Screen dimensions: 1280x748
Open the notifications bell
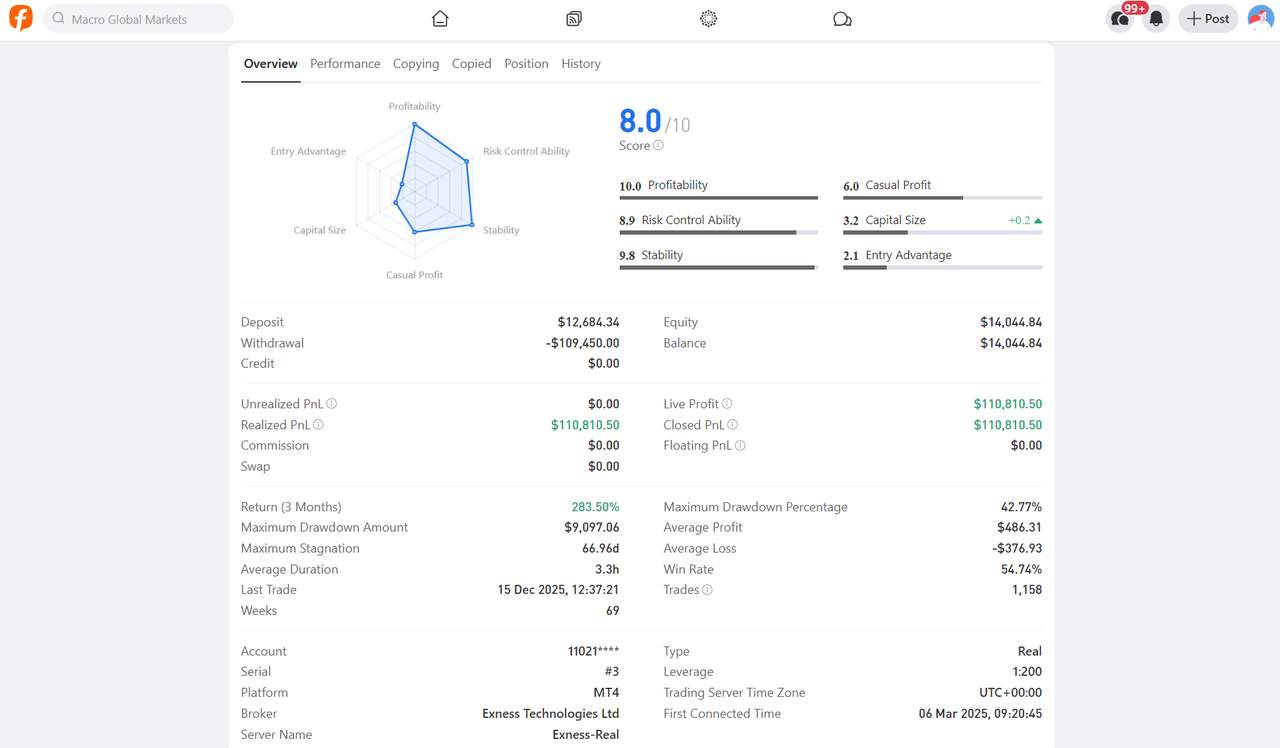[x=1156, y=18]
